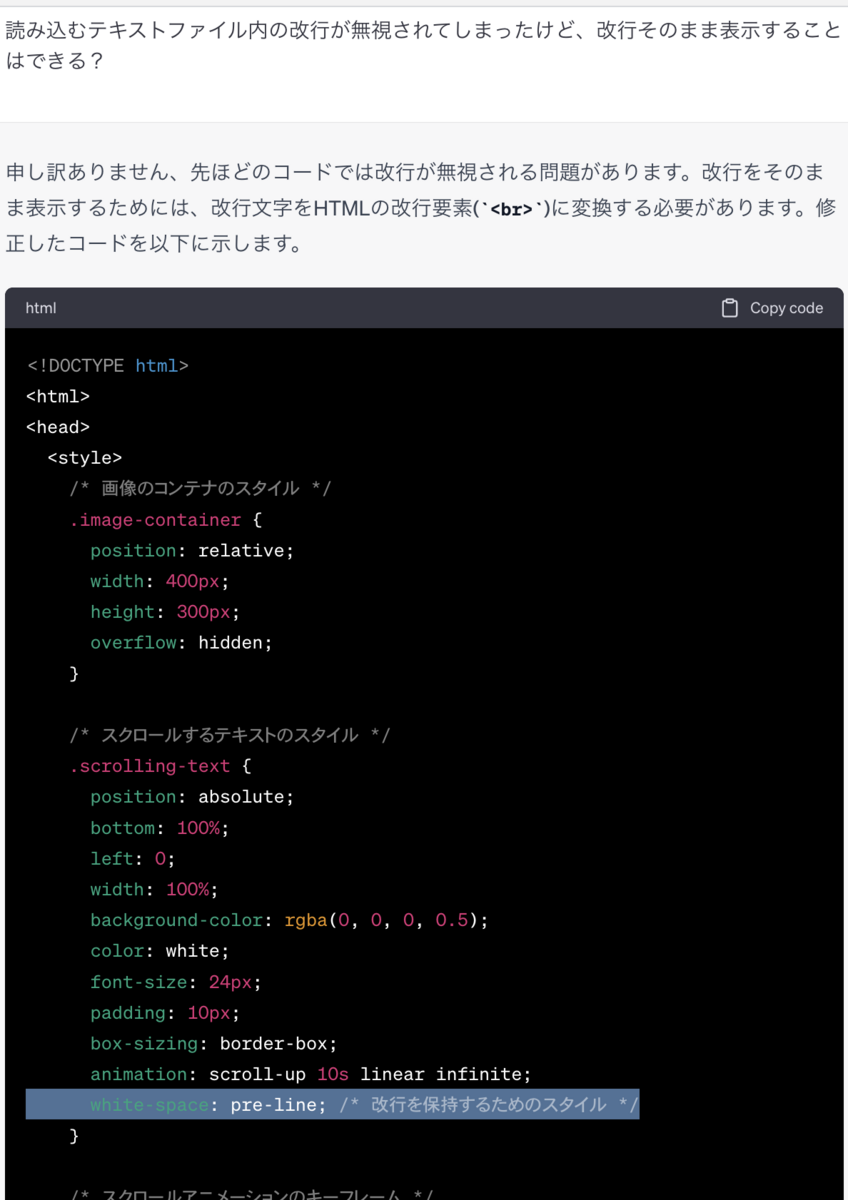Click the "color: white" declaration
The height and width of the screenshot is (1200, 848).
[x=159, y=951]
